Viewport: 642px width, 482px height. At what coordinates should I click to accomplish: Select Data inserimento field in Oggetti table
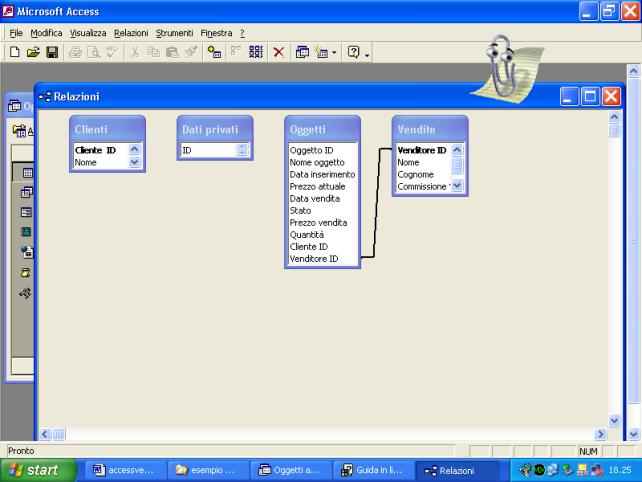pos(322,174)
